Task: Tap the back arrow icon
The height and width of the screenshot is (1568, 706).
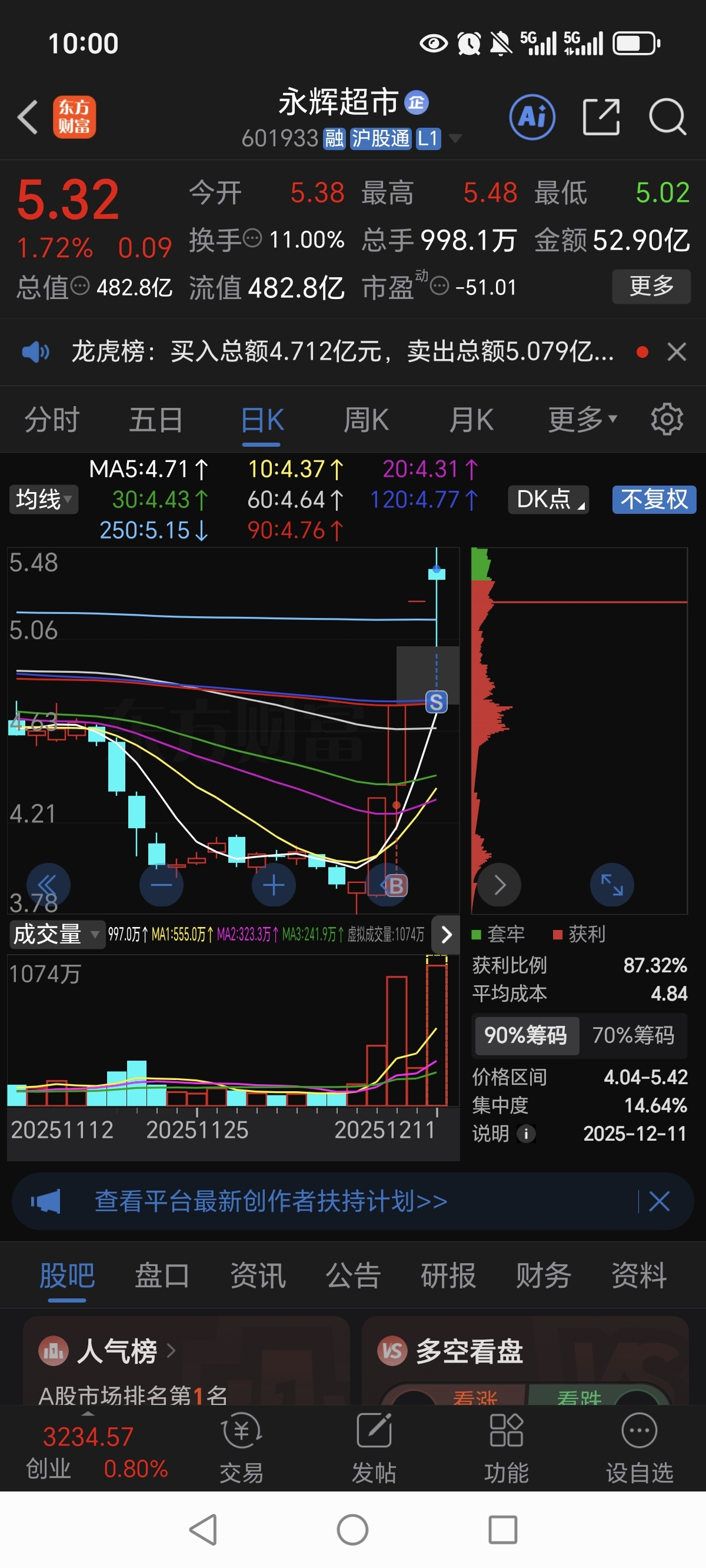Action: coord(28,117)
